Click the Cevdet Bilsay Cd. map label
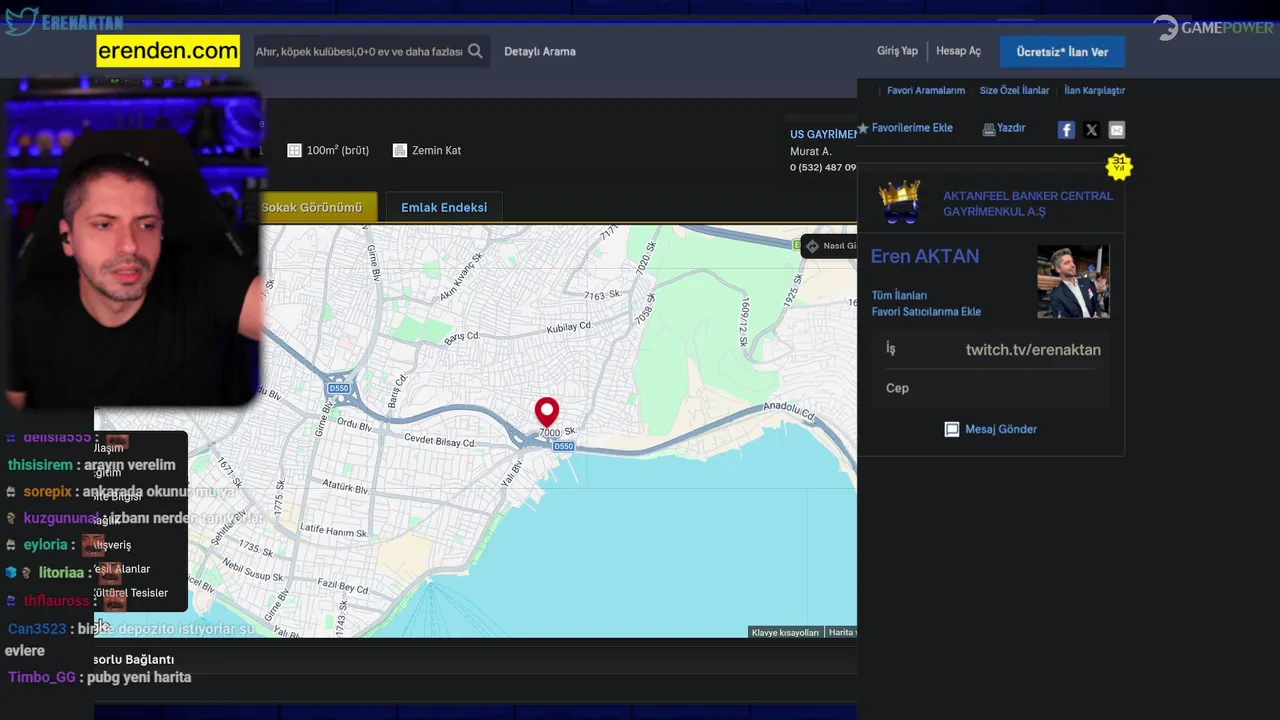1280x720 pixels. pyautogui.click(x=440, y=440)
